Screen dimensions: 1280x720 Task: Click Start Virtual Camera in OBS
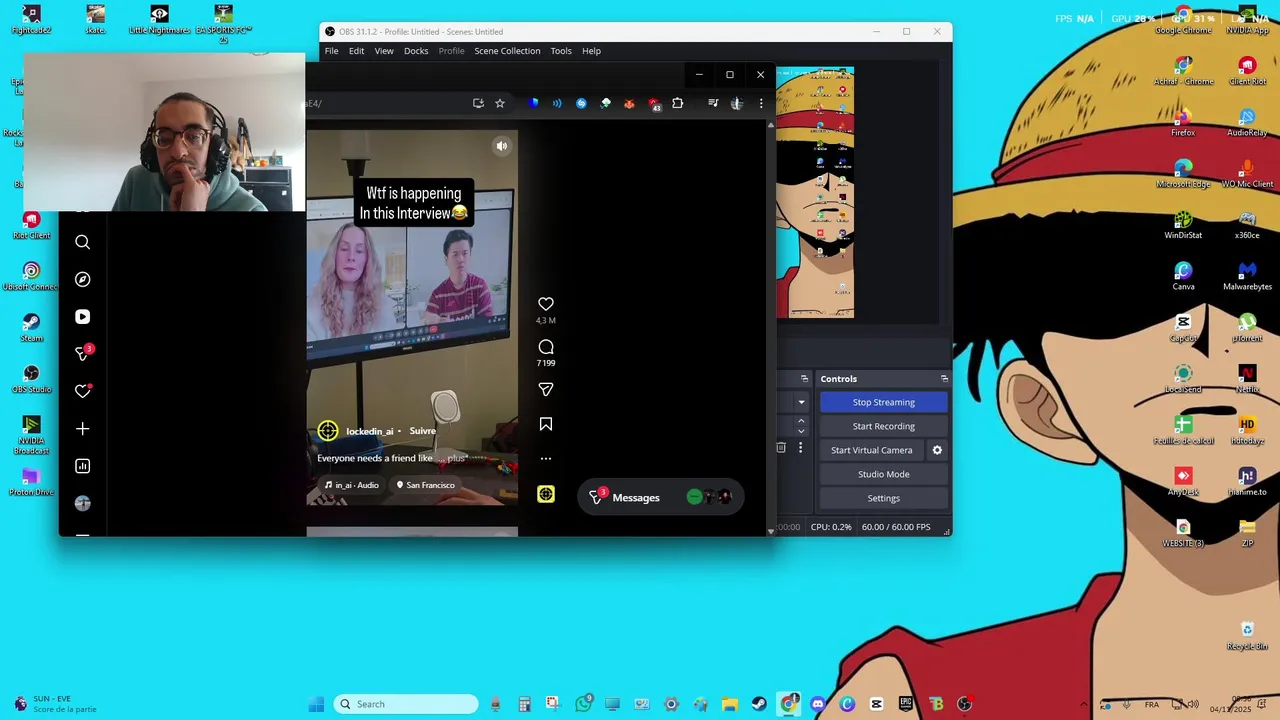(x=871, y=450)
